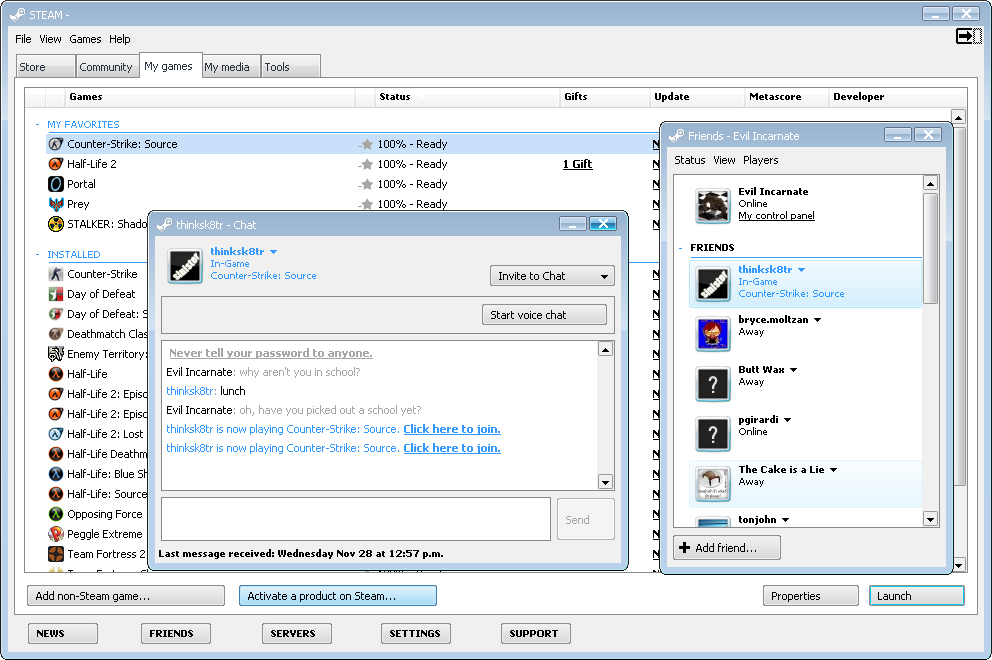The height and width of the screenshot is (660, 992).
Task: Open thinksk8tr dropdown arrow in friends list
Action: 802,270
